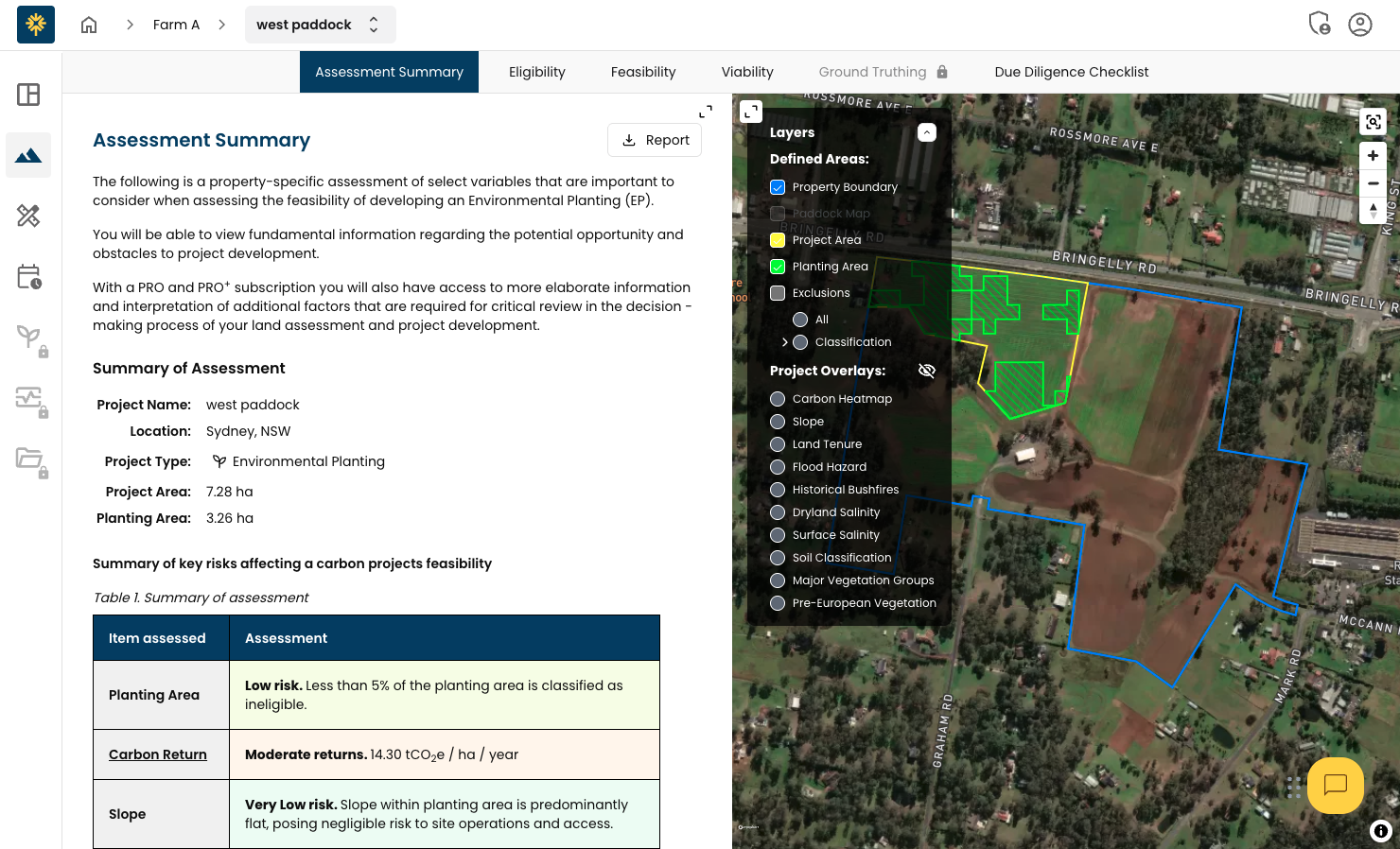Open the Farm A breadcrumb link
1400x849 pixels.
(x=176, y=25)
